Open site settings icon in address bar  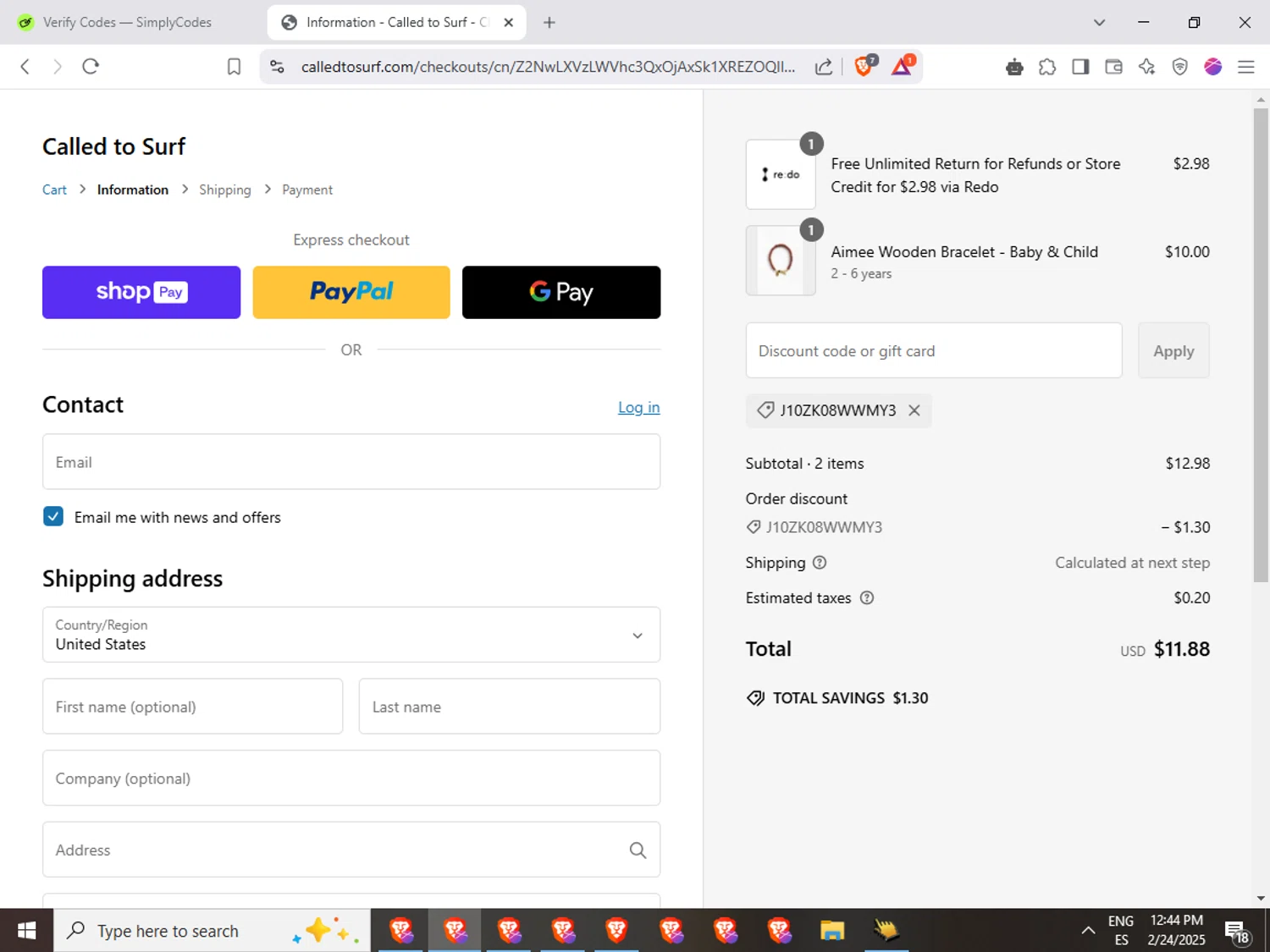[277, 67]
